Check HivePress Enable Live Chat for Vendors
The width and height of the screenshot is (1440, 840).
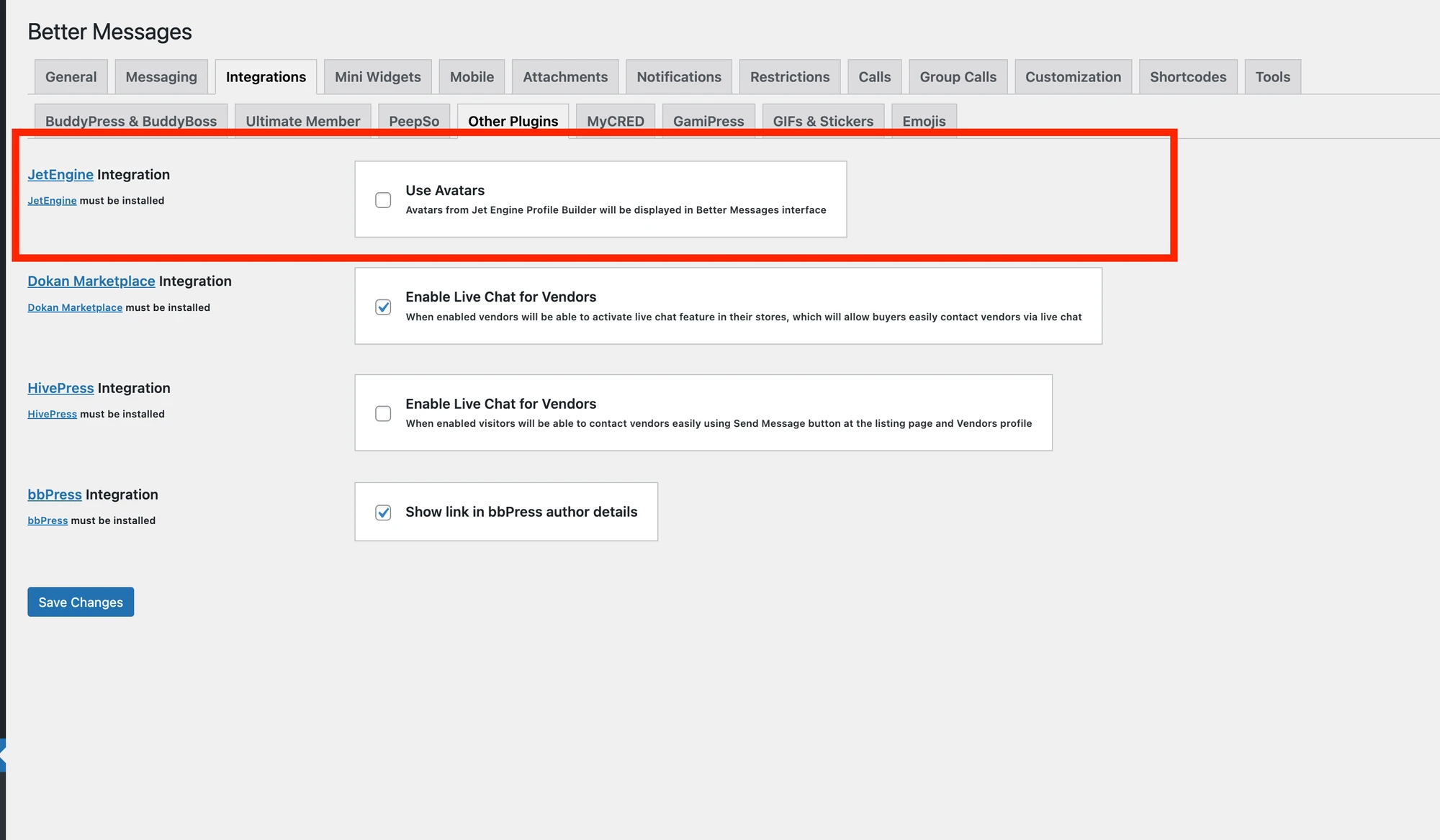pos(383,414)
